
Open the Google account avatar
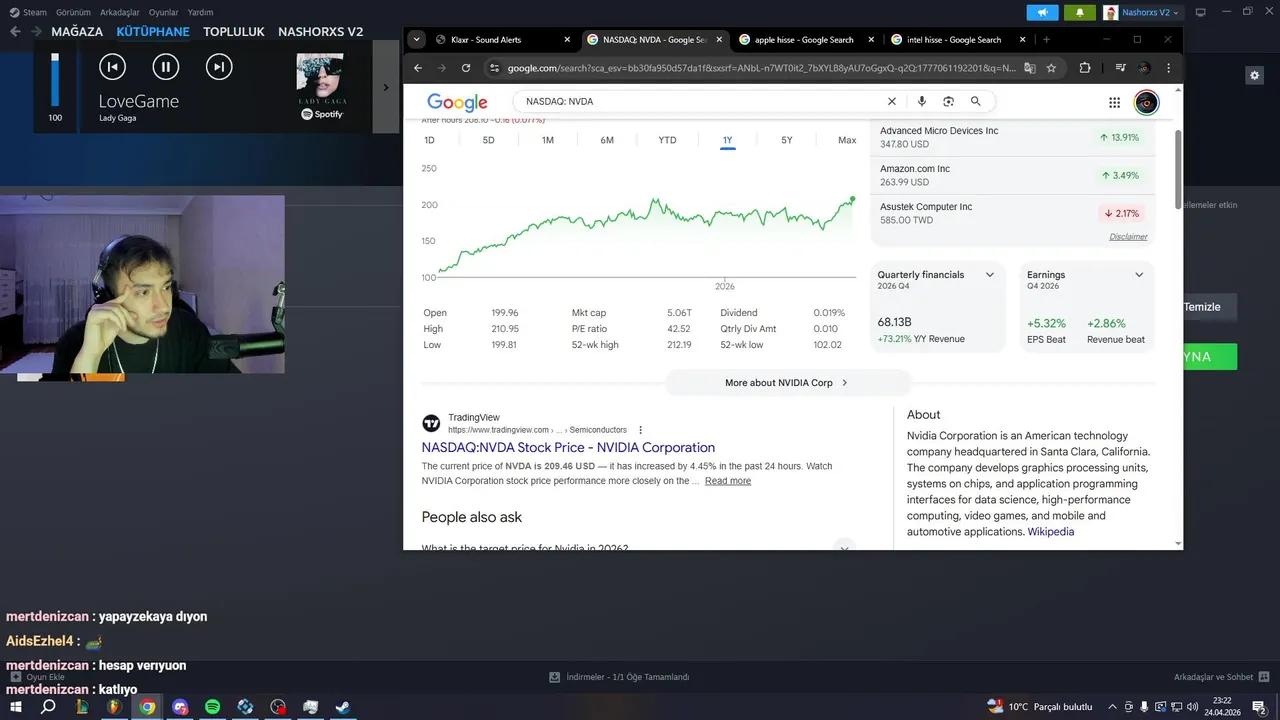click(1146, 102)
